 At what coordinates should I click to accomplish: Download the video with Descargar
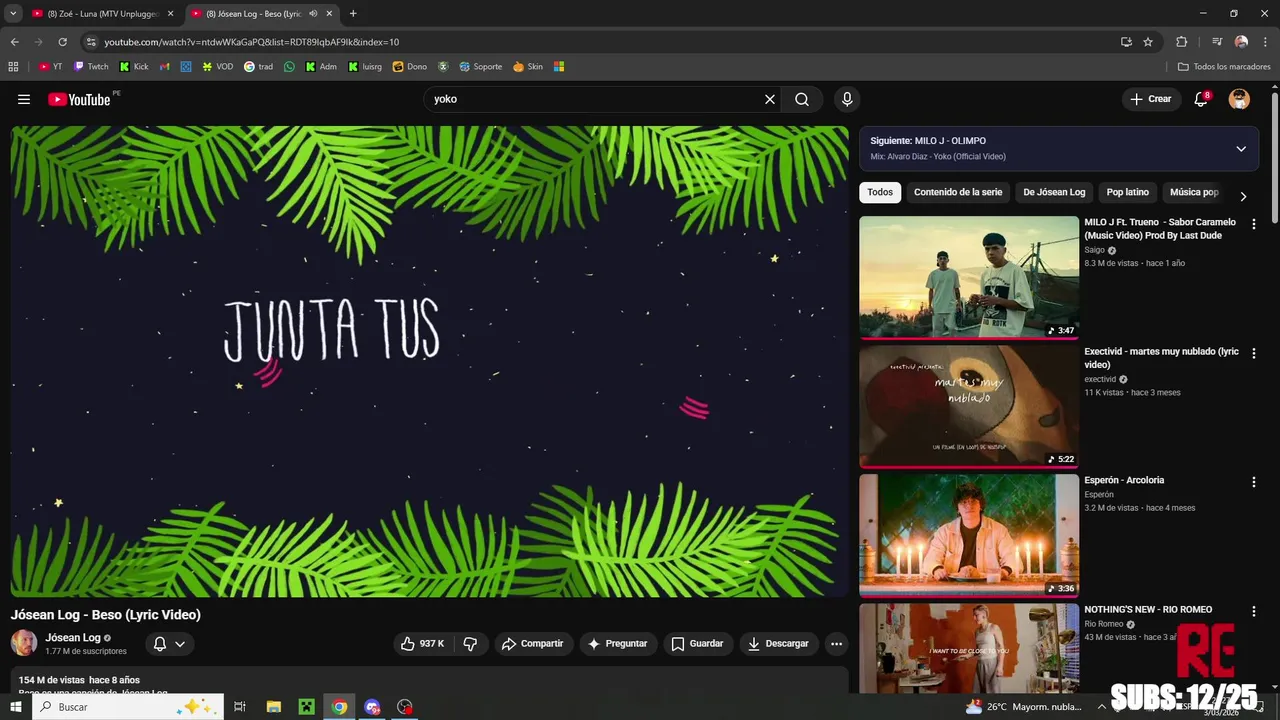(778, 644)
